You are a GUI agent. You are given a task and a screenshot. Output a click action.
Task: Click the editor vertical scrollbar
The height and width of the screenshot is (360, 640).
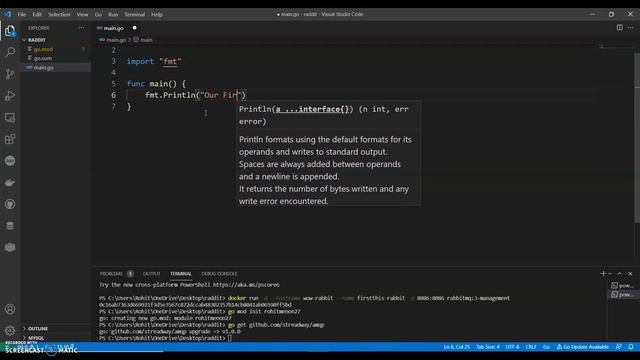637,139
